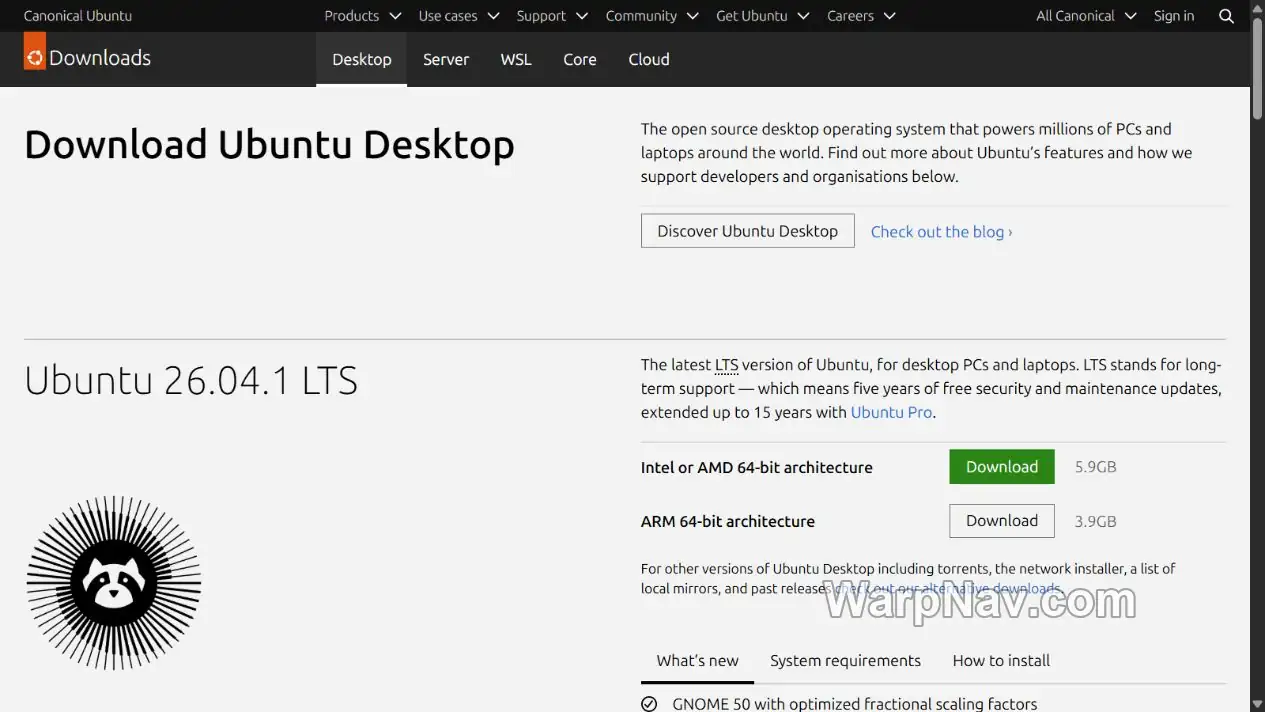Click the Ubuntu 26.04.1 LTS heading
Image resolution: width=1265 pixels, height=712 pixels.
click(191, 381)
